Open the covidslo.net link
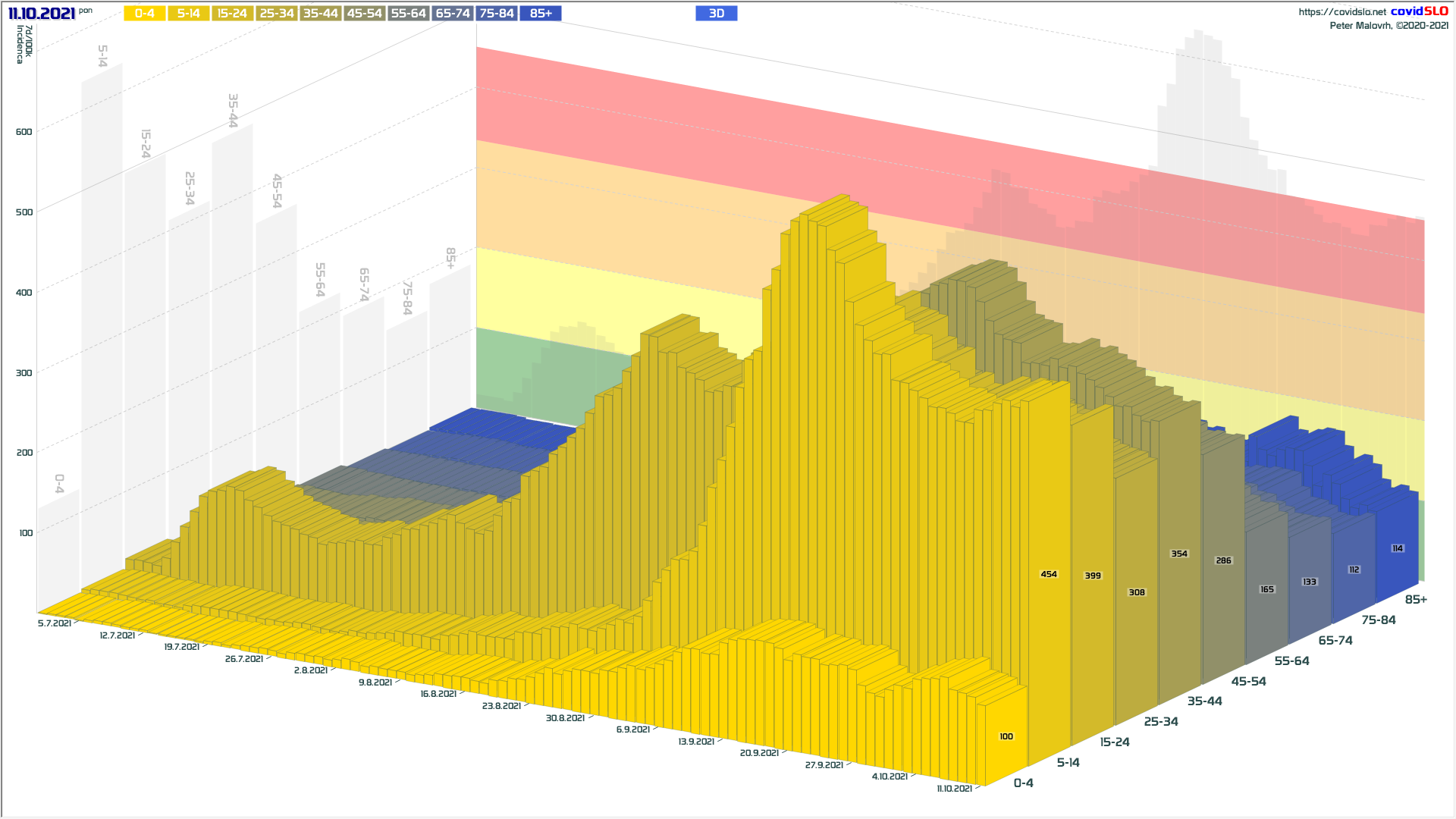The height and width of the screenshot is (819, 1456). tap(1341, 12)
